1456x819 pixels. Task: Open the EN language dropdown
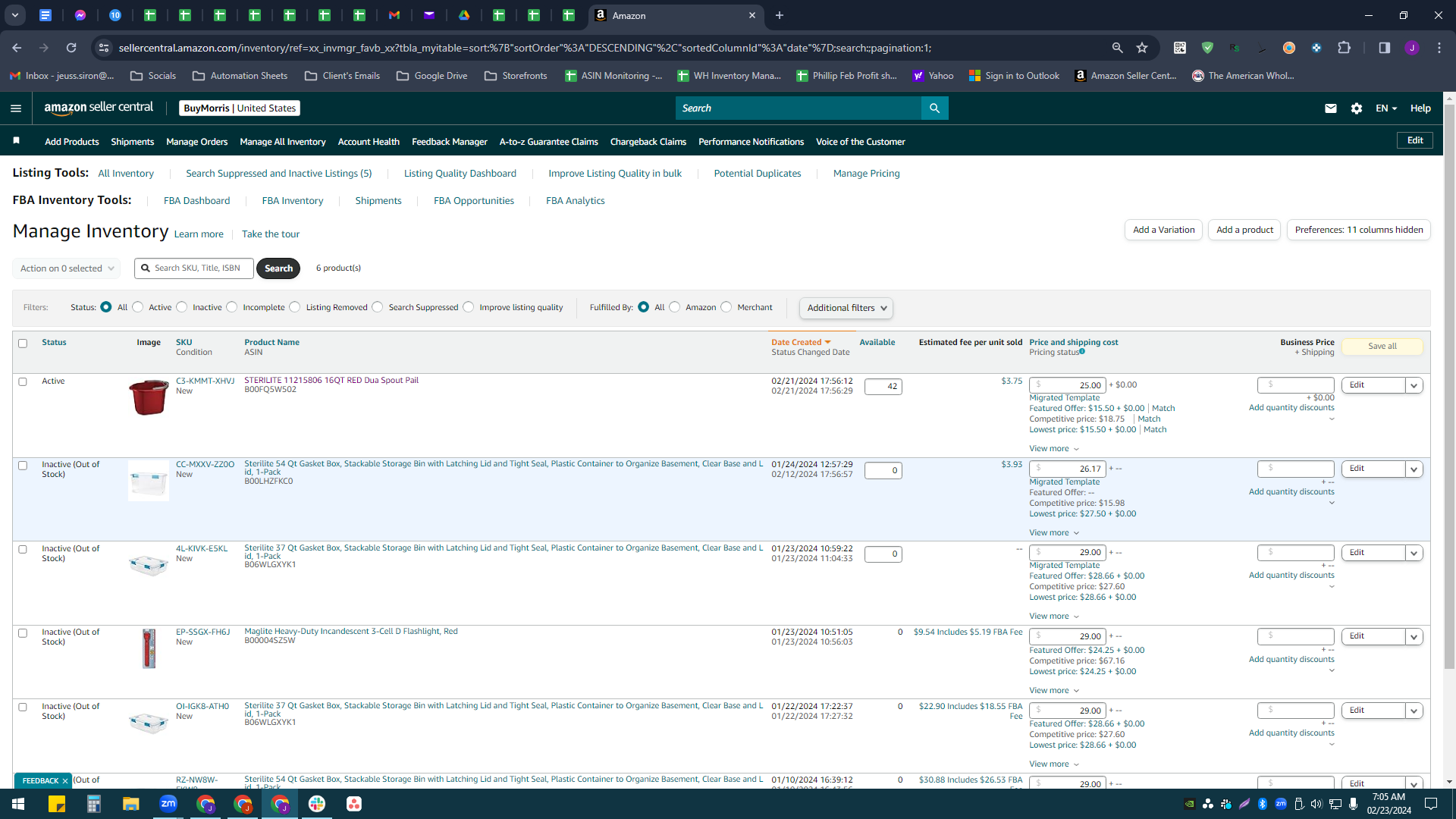tap(1386, 108)
